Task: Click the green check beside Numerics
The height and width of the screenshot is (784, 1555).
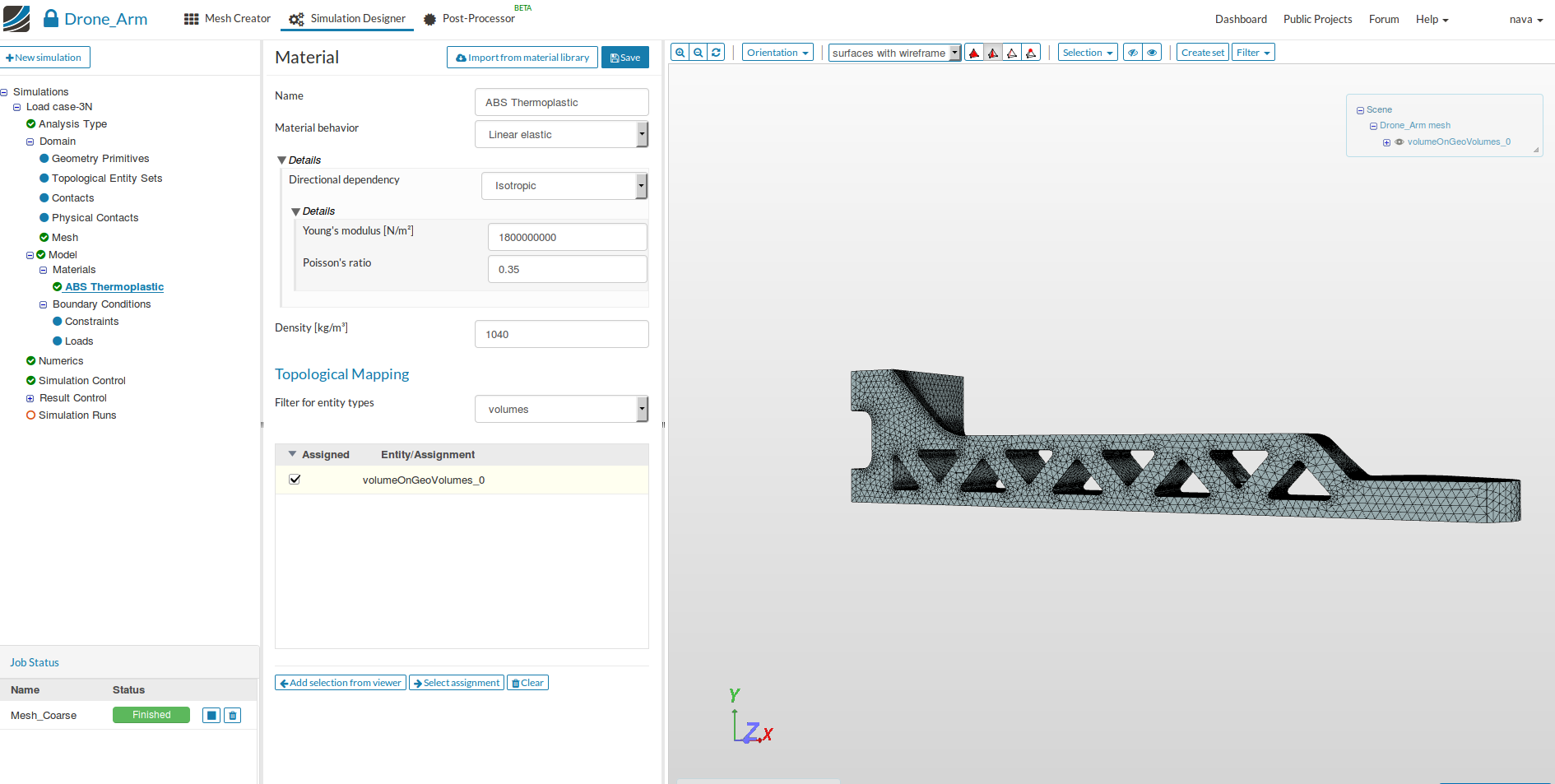Action: [31, 360]
